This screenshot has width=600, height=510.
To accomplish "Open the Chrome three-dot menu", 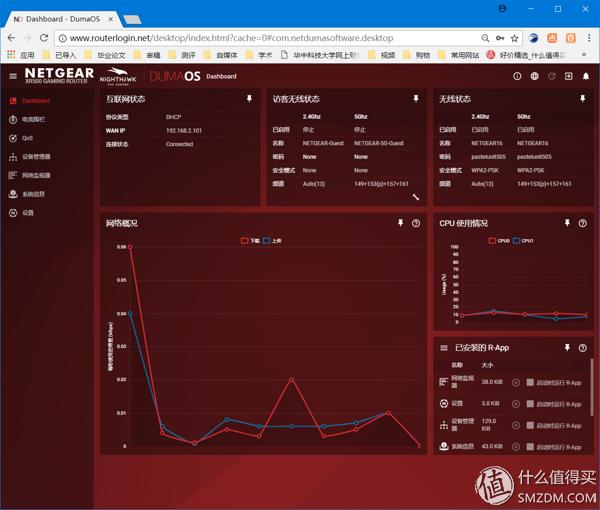I will pyautogui.click(x=589, y=38).
